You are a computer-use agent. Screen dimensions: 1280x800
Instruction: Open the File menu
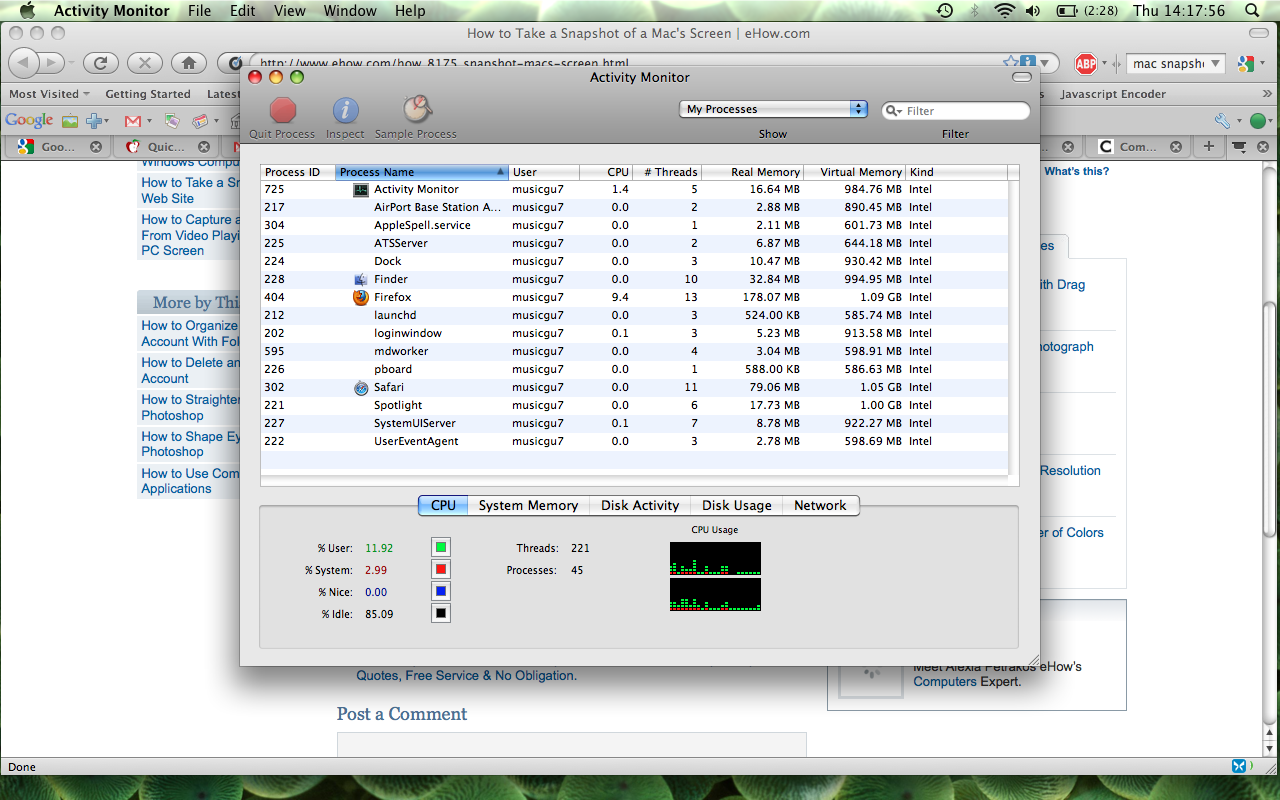point(200,11)
